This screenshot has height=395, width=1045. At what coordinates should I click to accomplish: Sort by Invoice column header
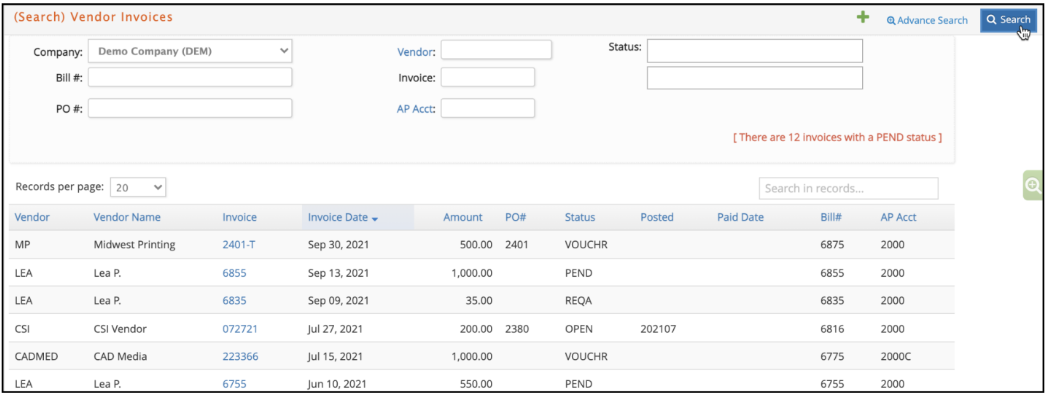(239, 217)
